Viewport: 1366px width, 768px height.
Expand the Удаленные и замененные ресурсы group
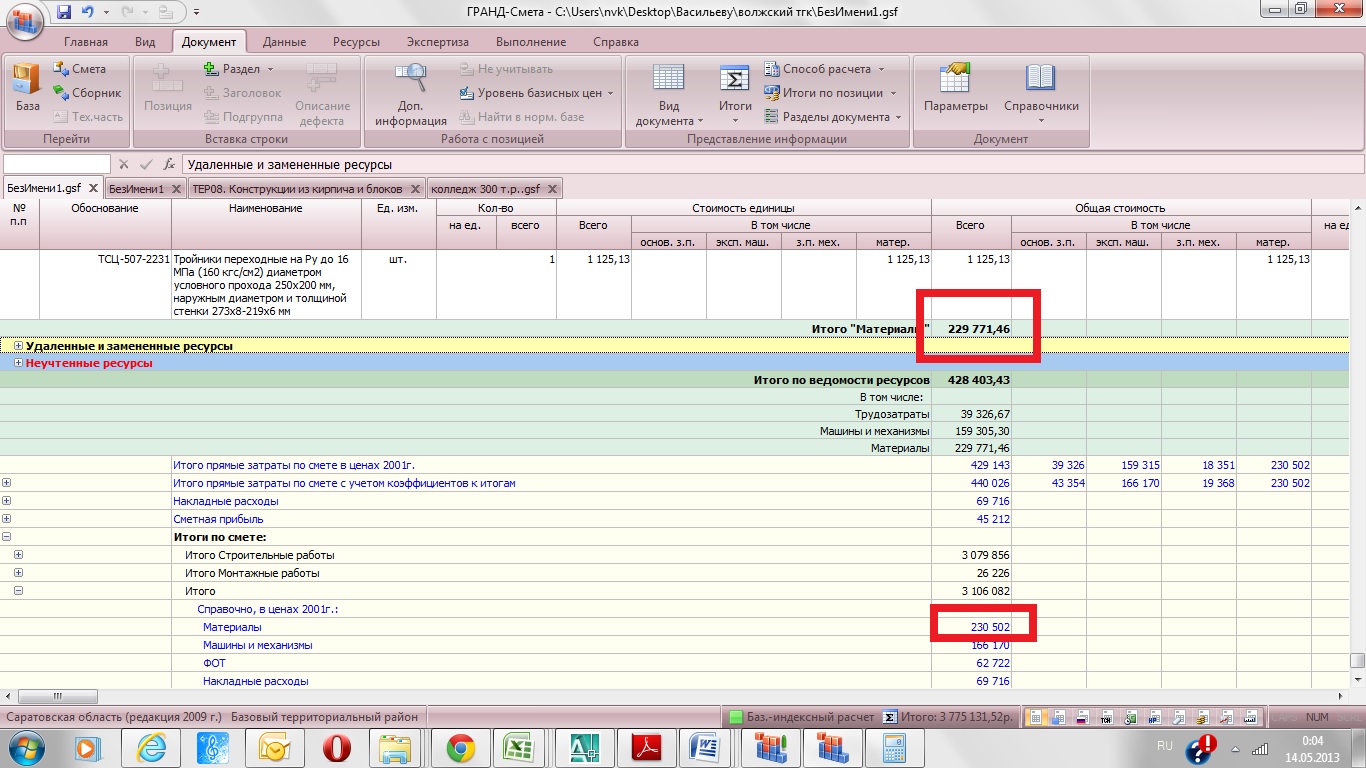point(19,346)
